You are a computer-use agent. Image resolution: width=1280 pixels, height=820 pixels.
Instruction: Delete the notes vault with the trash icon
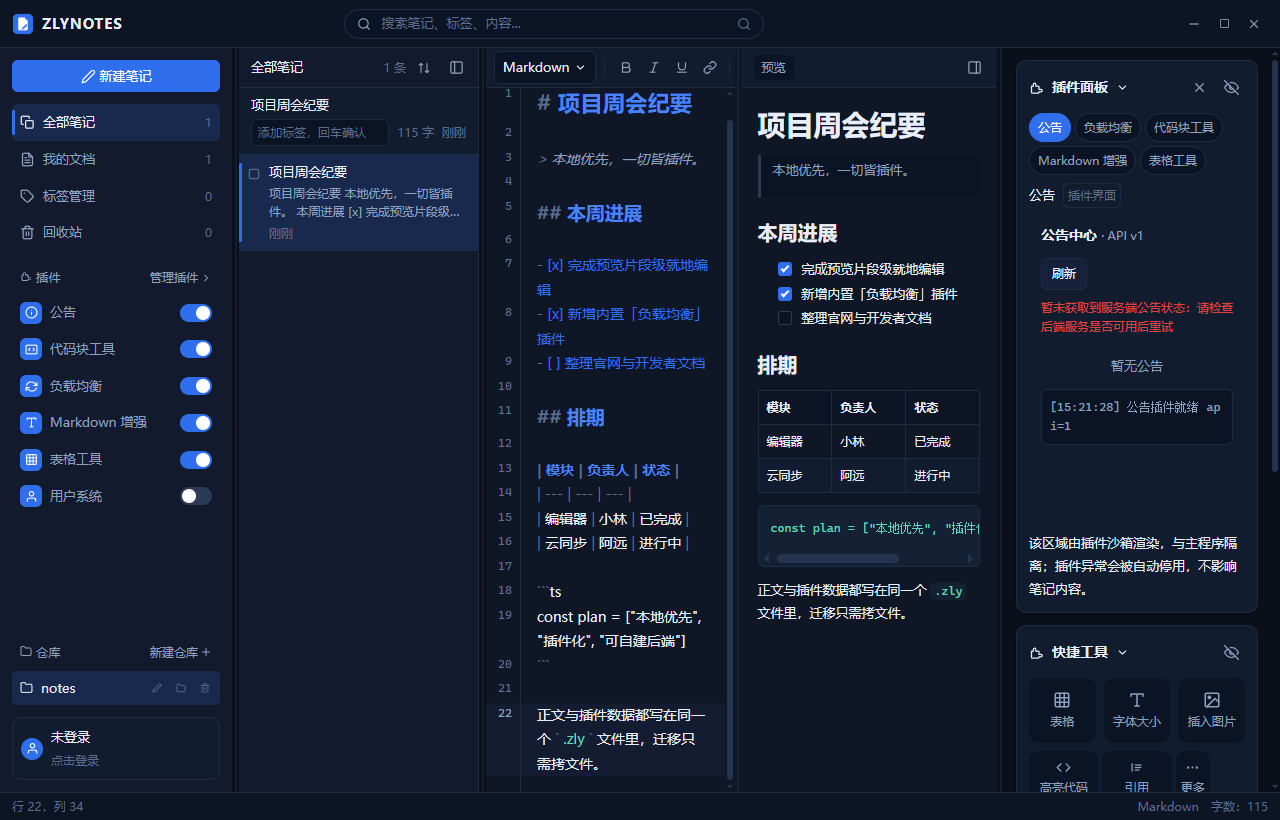[205, 688]
